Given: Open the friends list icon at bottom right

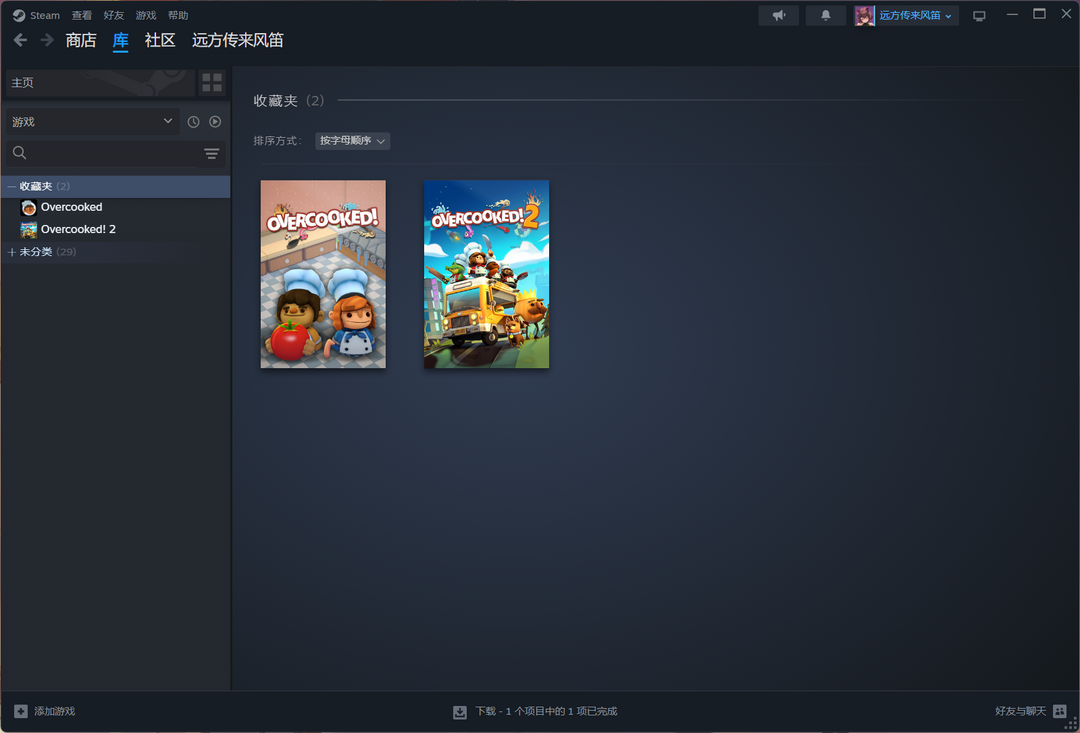Looking at the screenshot, I should 1060,712.
